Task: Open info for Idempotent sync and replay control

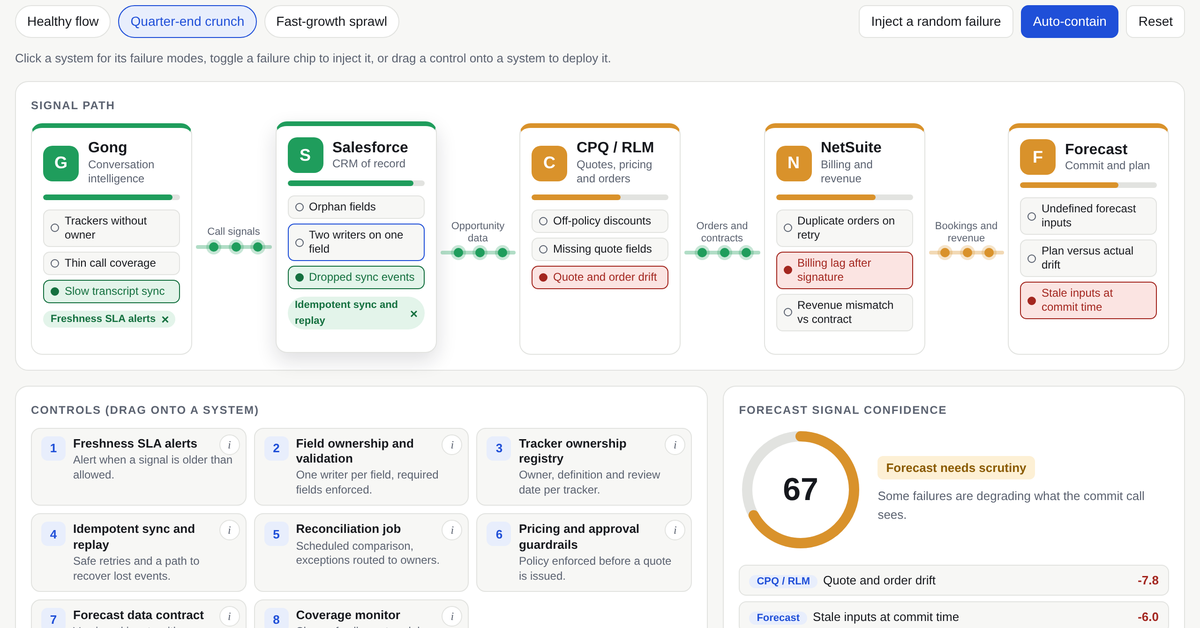Action: click(x=229, y=530)
